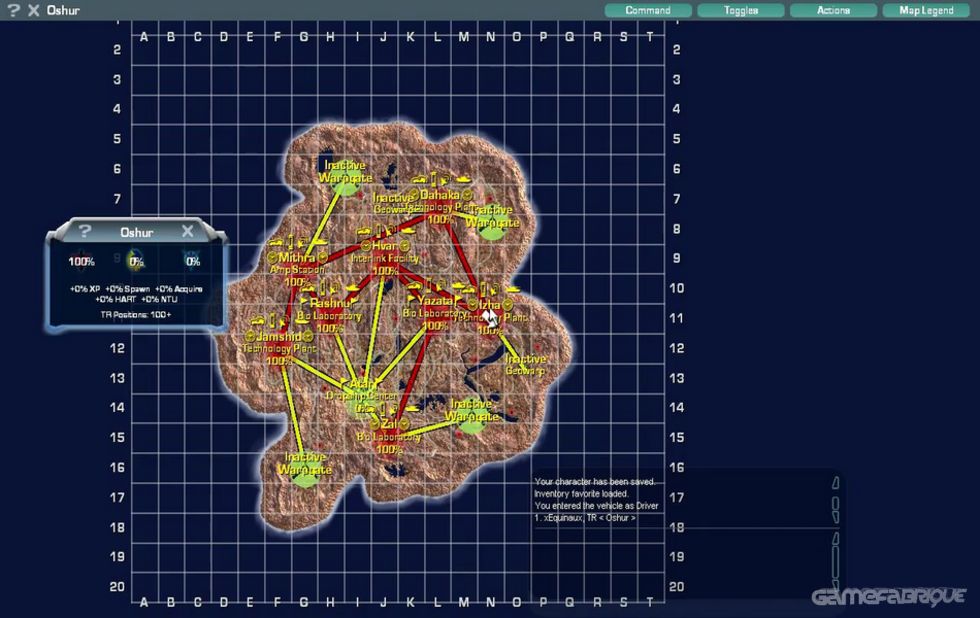Close the Oshur map via top-bar X
Screen dimensions: 980x618
point(34,10)
